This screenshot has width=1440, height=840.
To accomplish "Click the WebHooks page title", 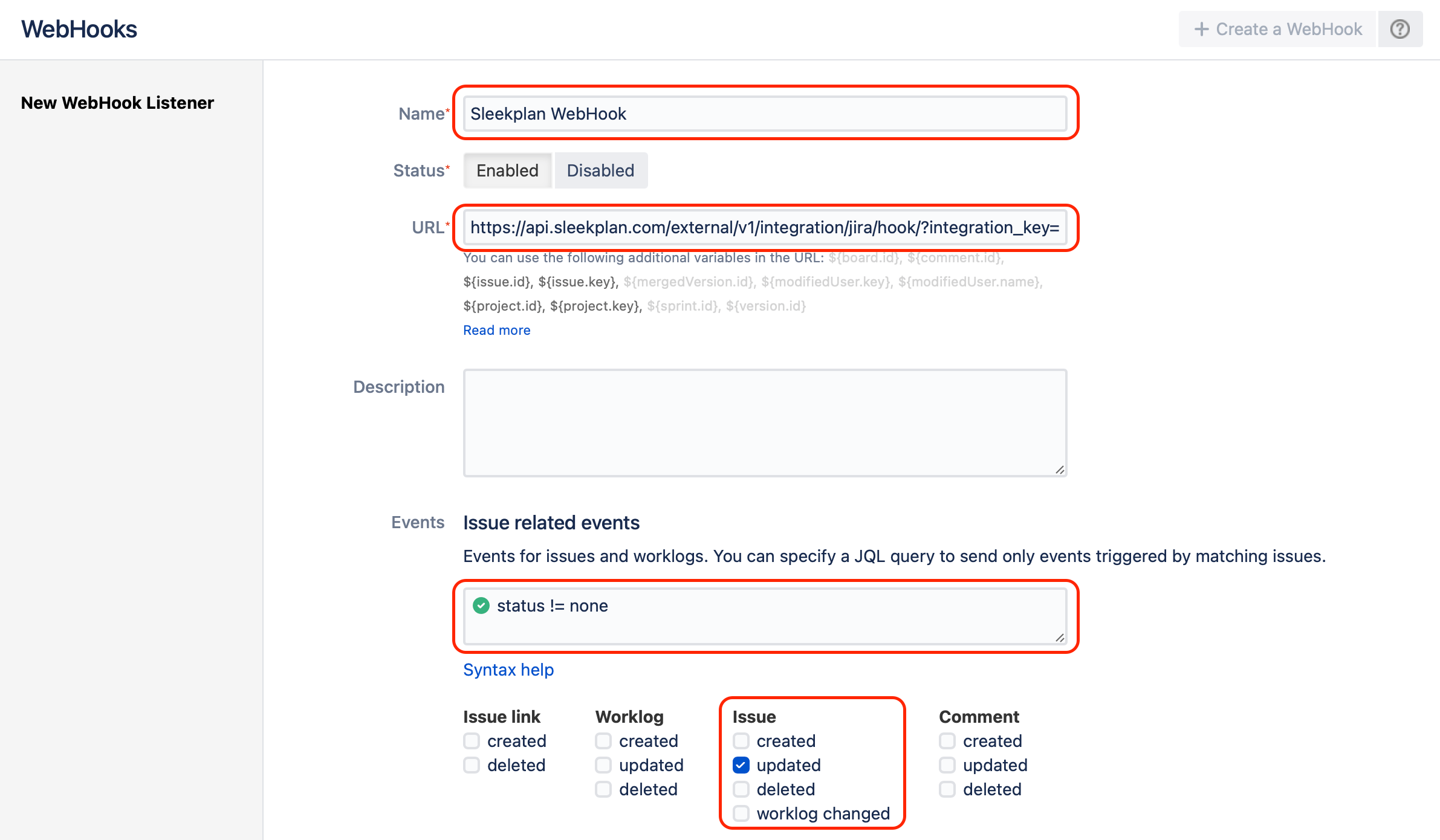I will coord(79,29).
